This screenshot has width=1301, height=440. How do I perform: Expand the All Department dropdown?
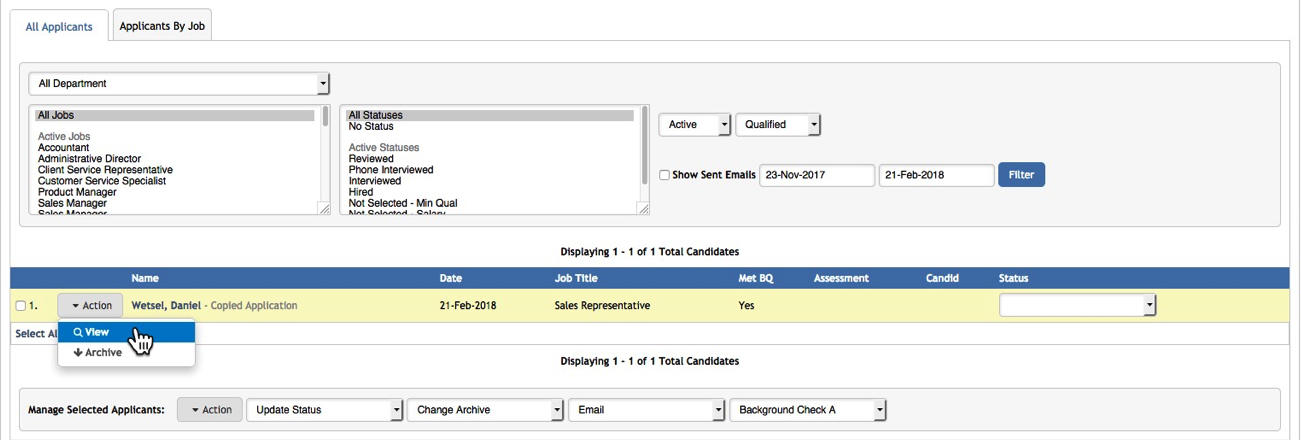click(179, 84)
